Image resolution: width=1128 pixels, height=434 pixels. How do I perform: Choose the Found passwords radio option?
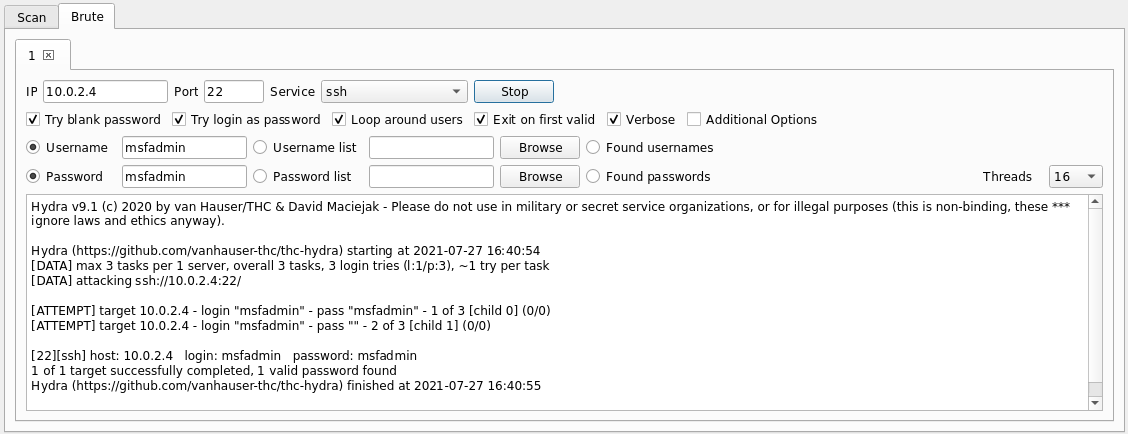tap(593, 177)
